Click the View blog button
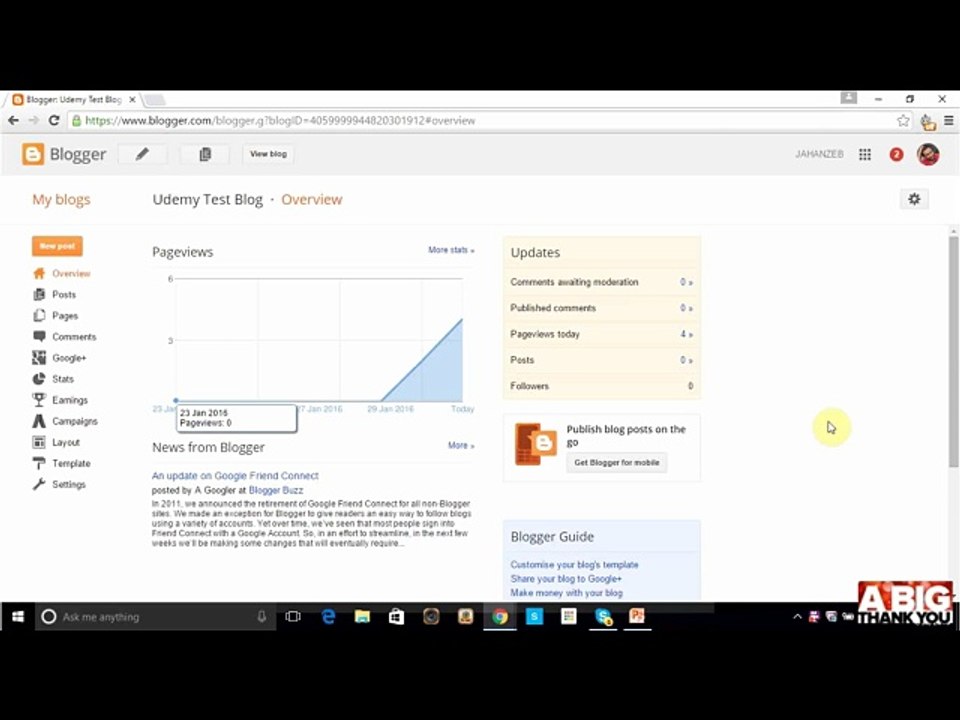The height and width of the screenshot is (720, 960). (268, 154)
